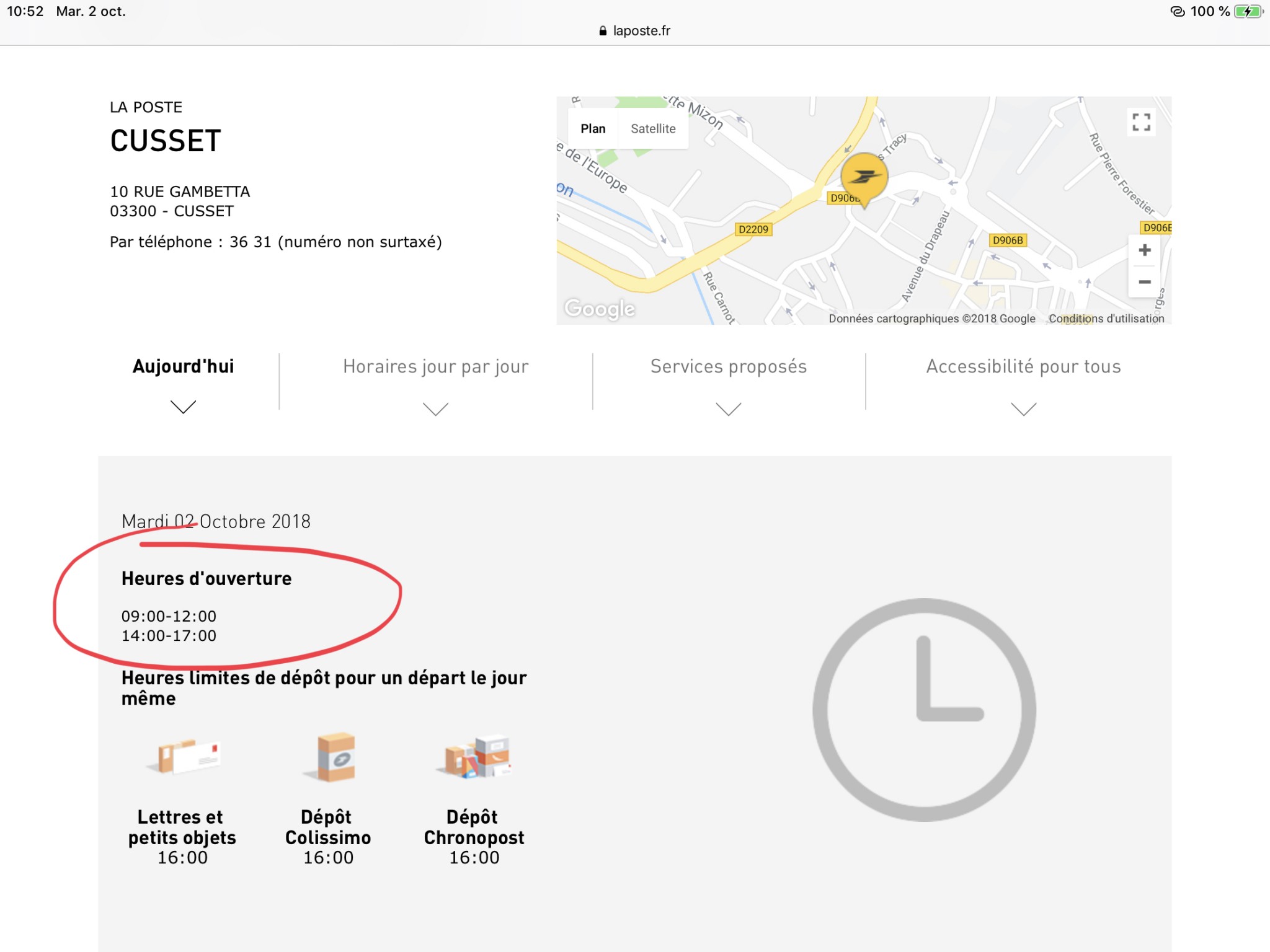Tap the hotspot link icon in status bar

(x=1178, y=12)
